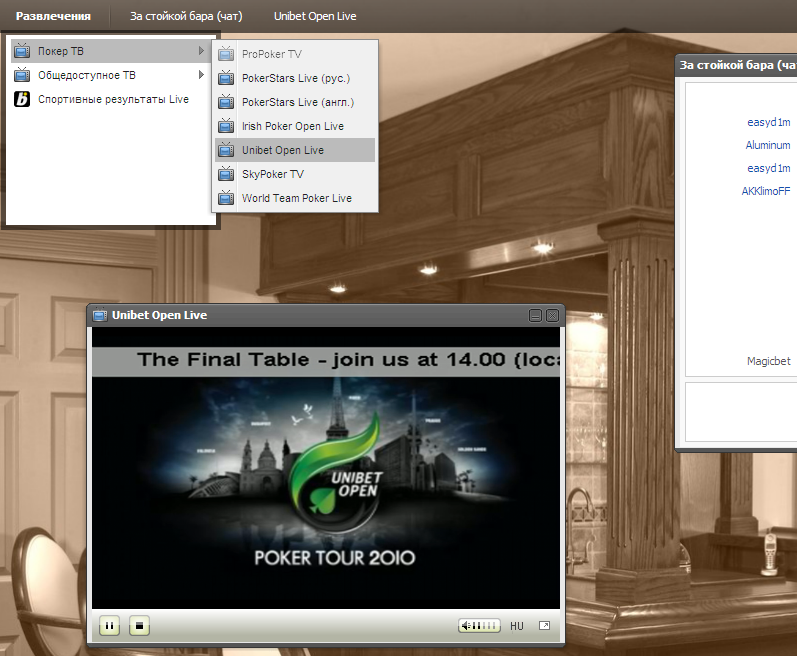Stop the Unibet Open Live stream

pyautogui.click(x=139, y=626)
